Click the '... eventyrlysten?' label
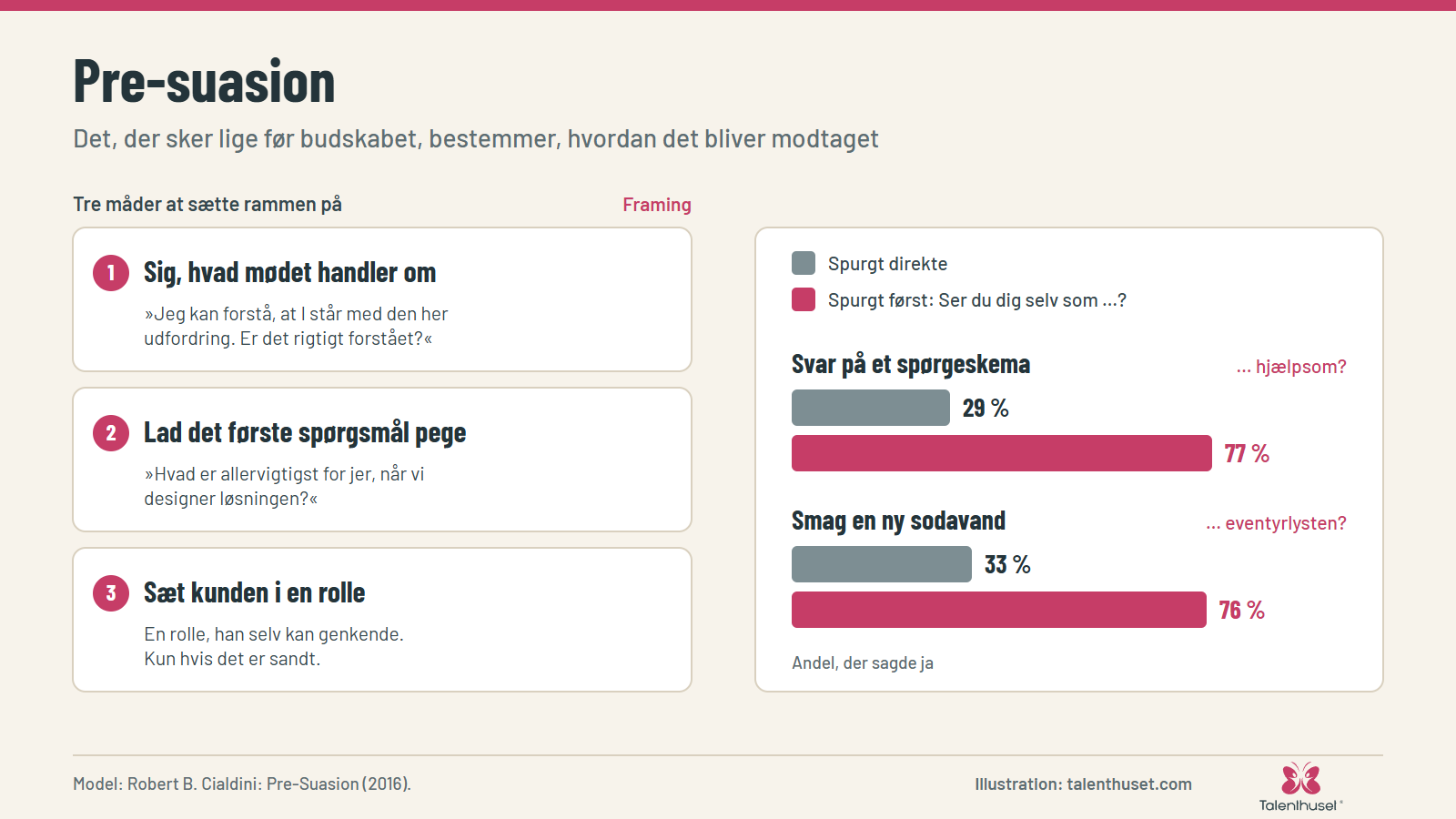This screenshot has width=1456, height=819. (1276, 523)
